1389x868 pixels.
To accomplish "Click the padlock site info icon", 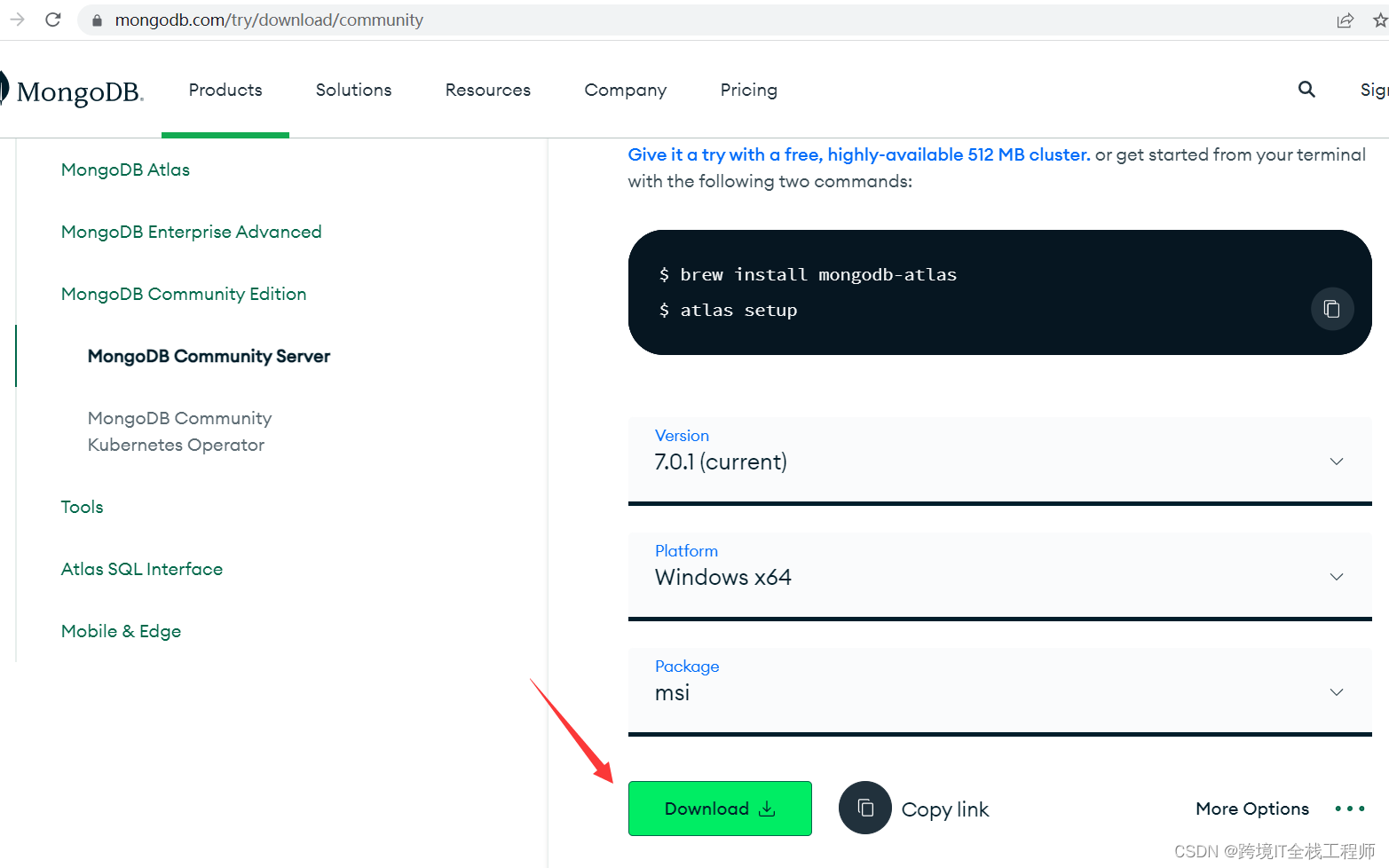I will click(97, 20).
